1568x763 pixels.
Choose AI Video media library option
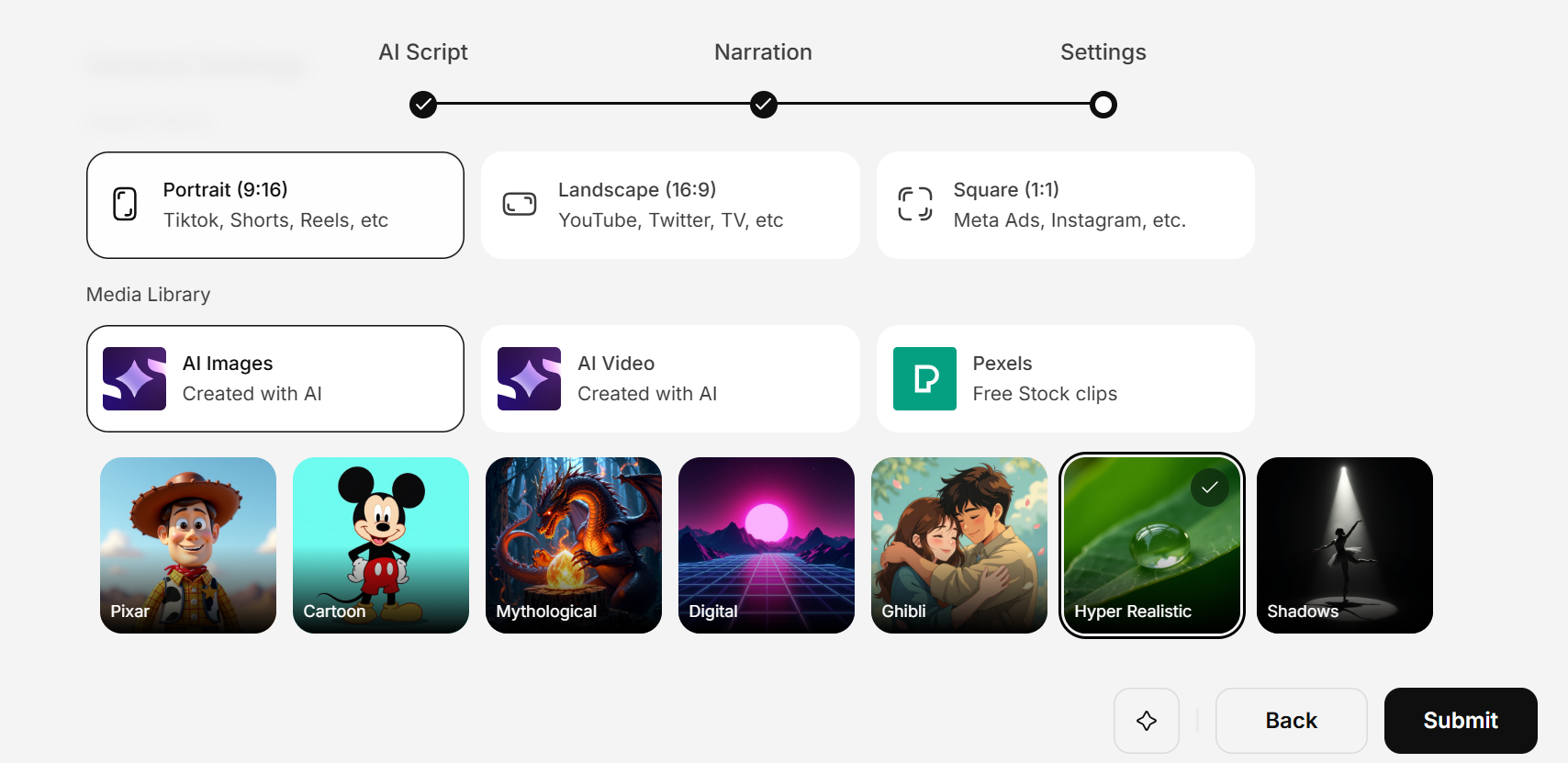pyautogui.click(x=670, y=378)
